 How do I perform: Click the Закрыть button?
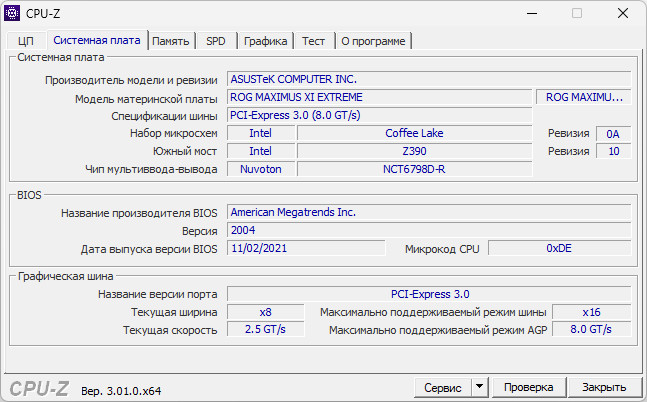tap(604, 388)
